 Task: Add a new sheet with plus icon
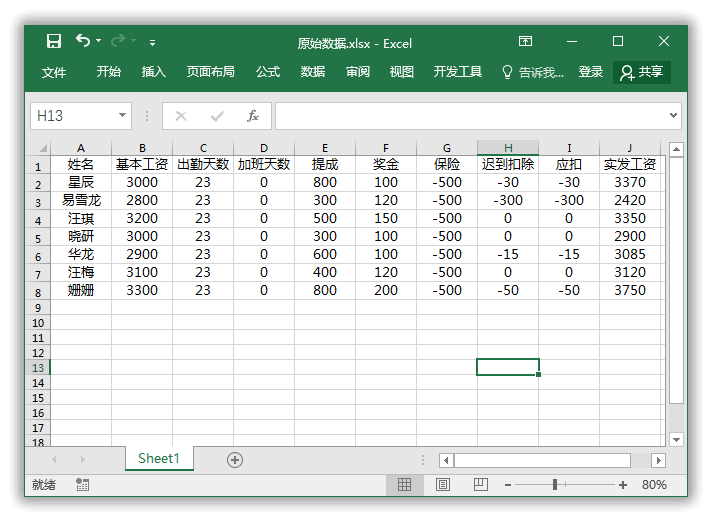[235, 460]
